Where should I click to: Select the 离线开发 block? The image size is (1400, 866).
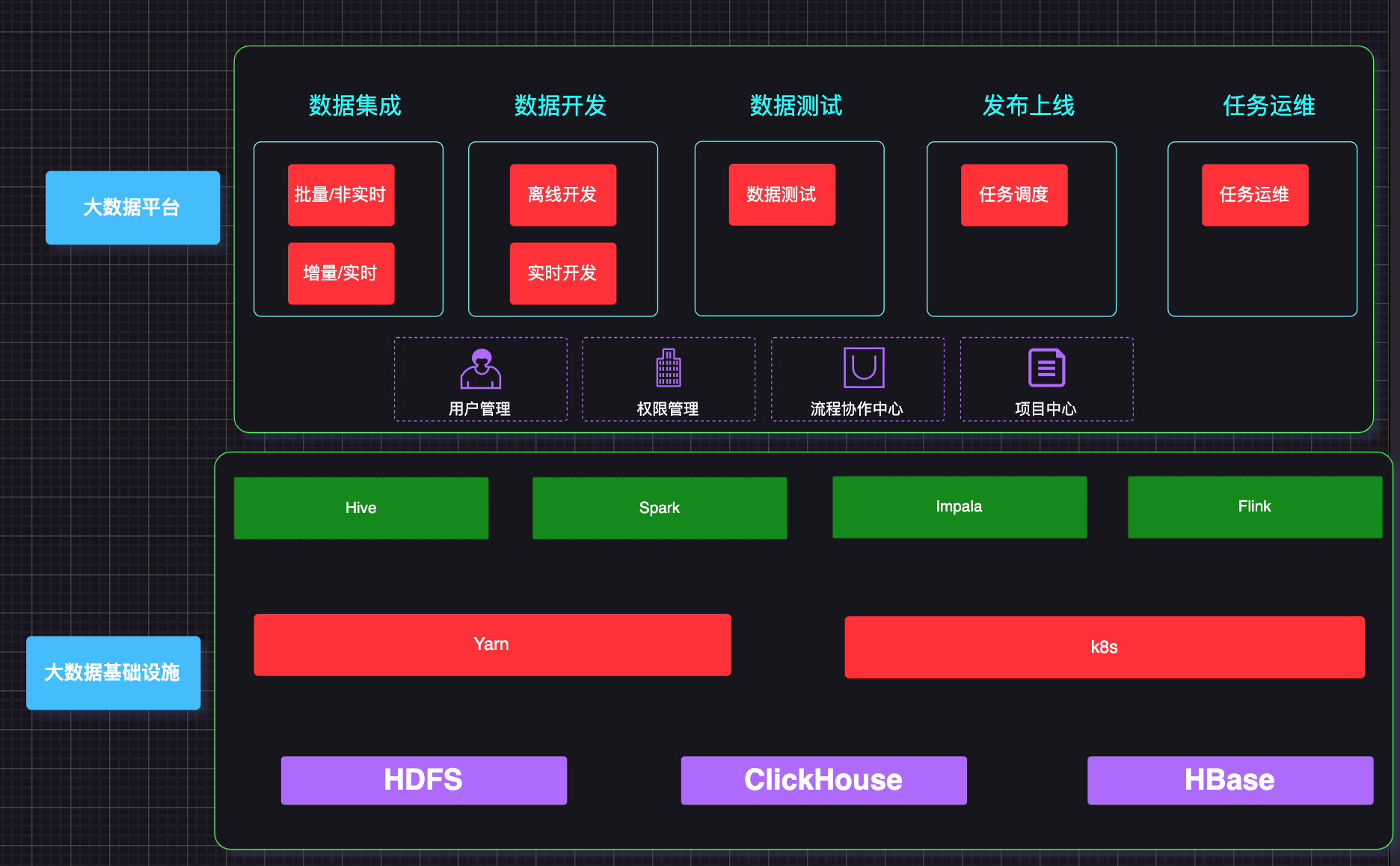563,195
